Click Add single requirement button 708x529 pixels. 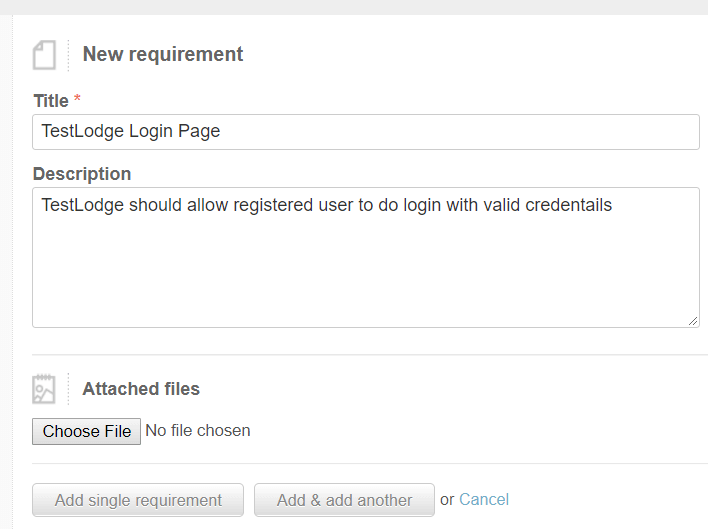click(x=138, y=500)
